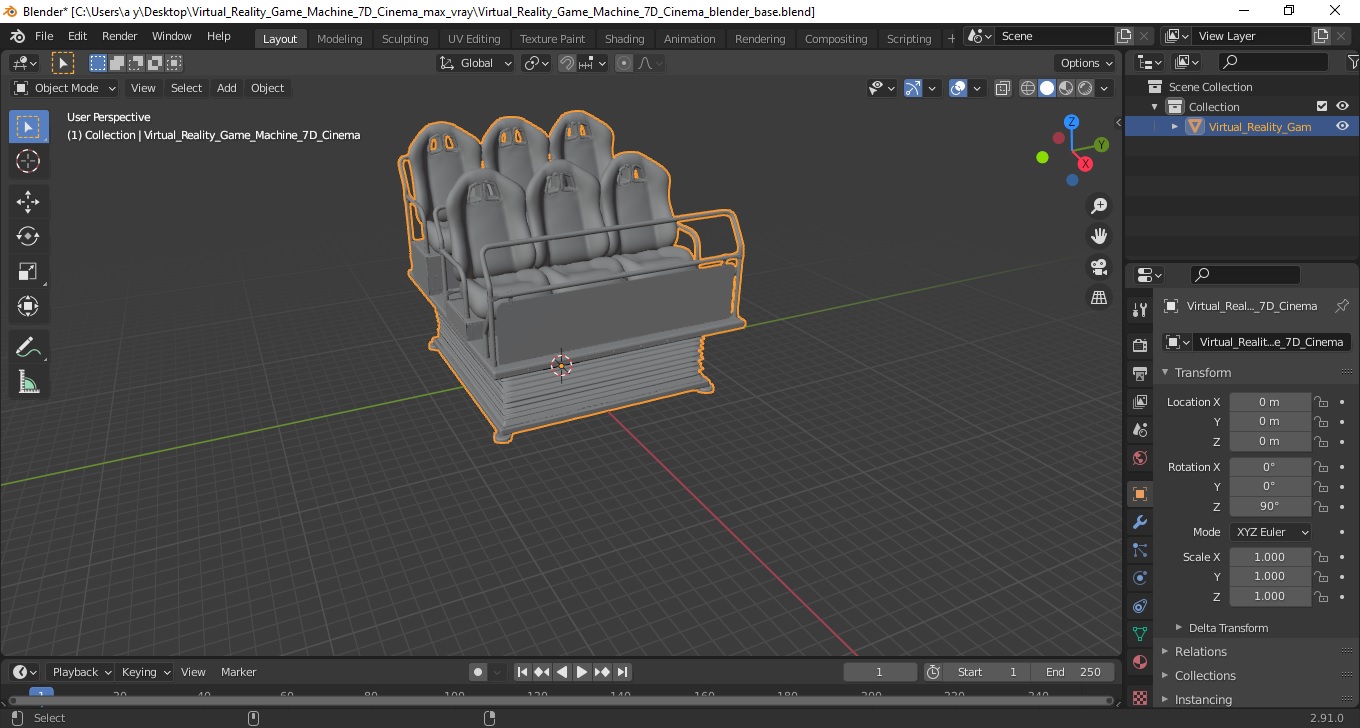Screen dimensions: 1360x728
Task: Switch to orthographic grid view icon
Action: pyautogui.click(x=1099, y=298)
